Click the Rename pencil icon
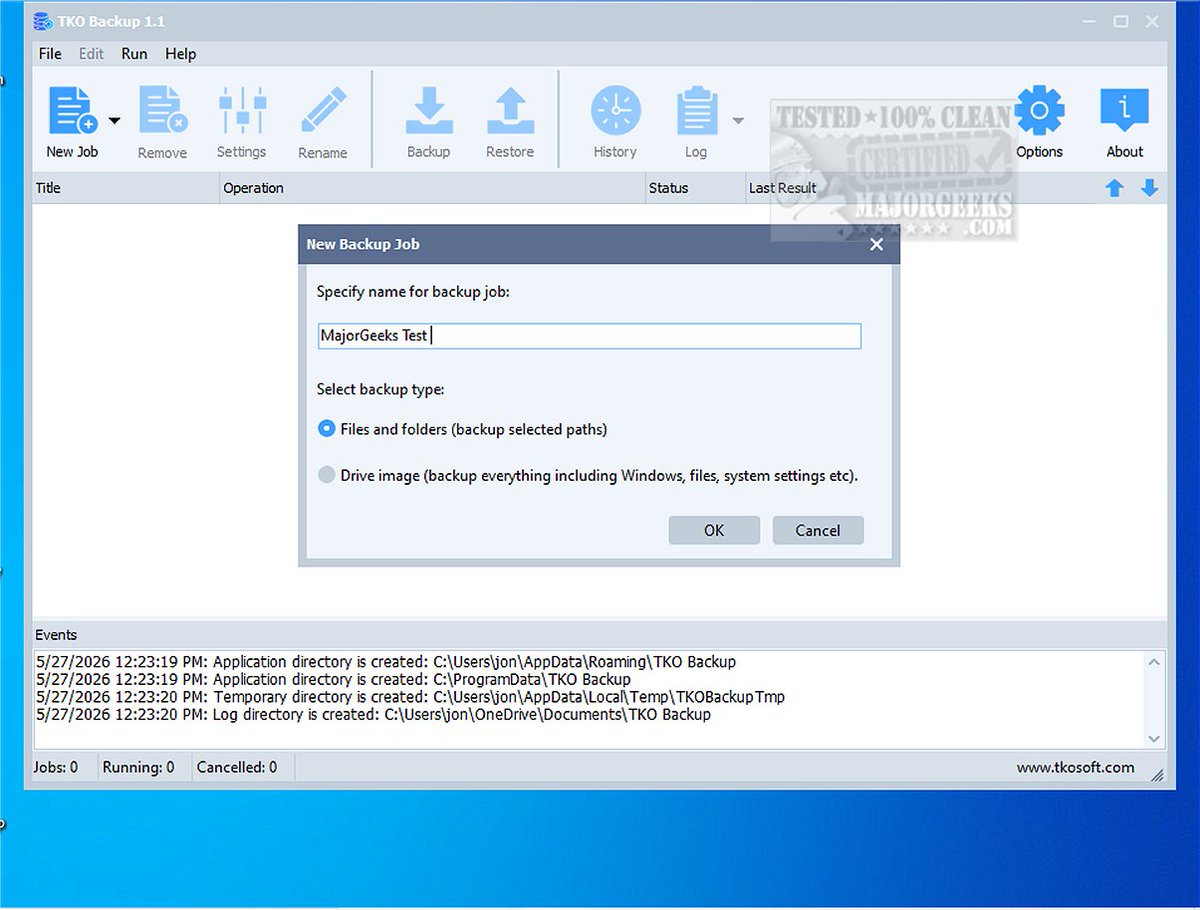 [323, 111]
